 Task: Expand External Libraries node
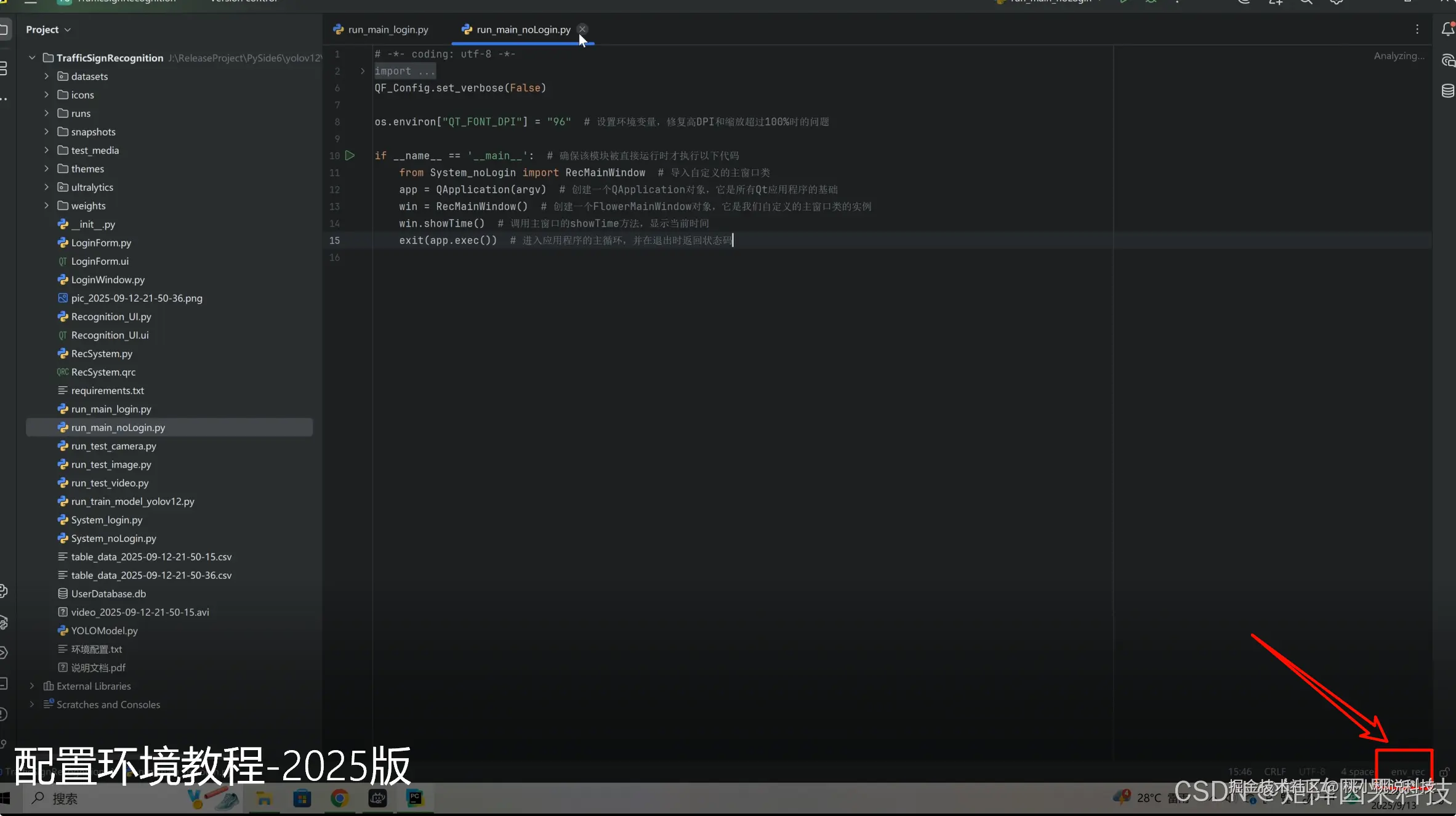tap(32, 686)
